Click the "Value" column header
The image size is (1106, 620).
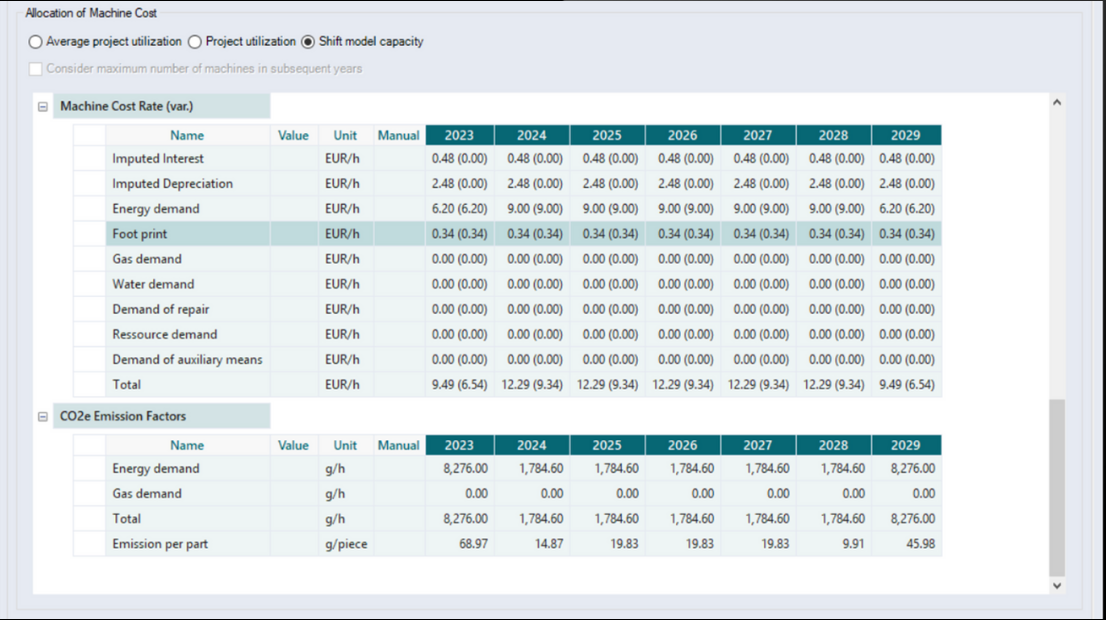294,134
